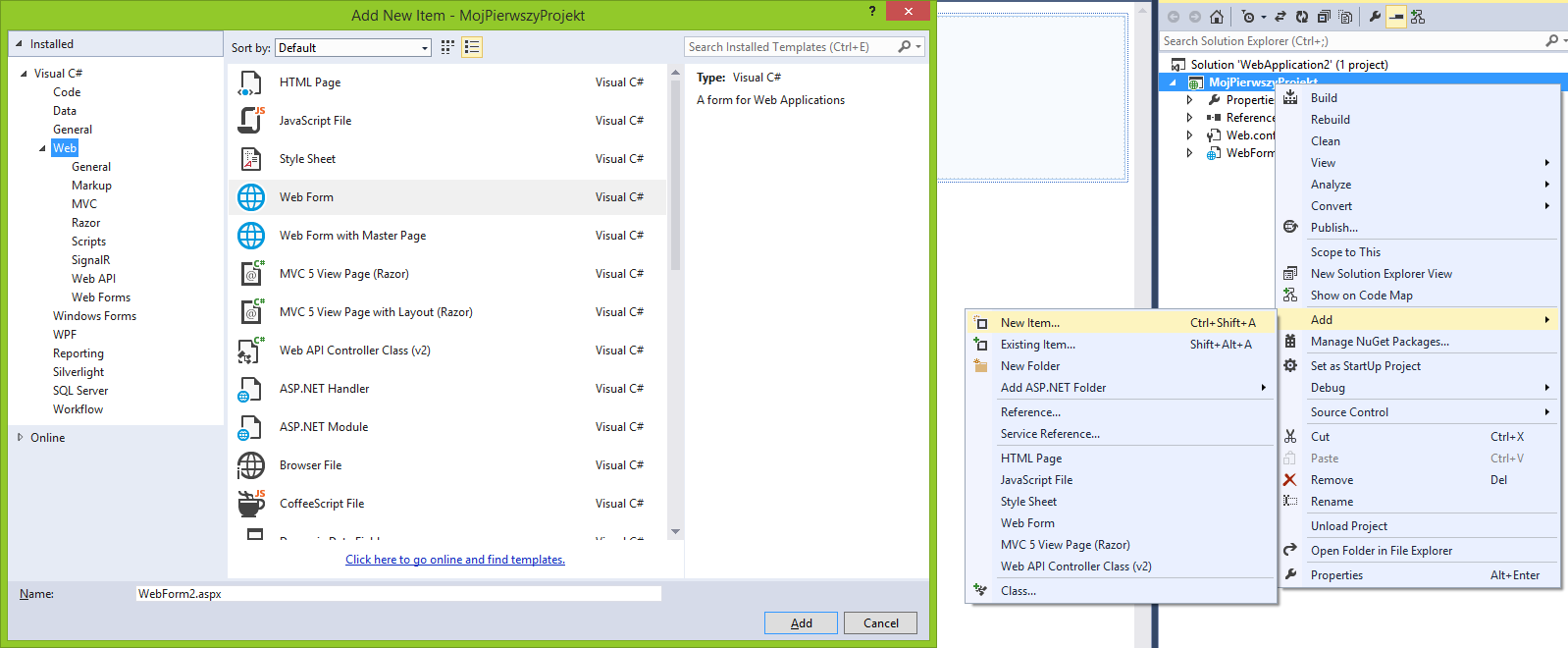
Task: Select the MVC category under Web
Action: pos(84,204)
